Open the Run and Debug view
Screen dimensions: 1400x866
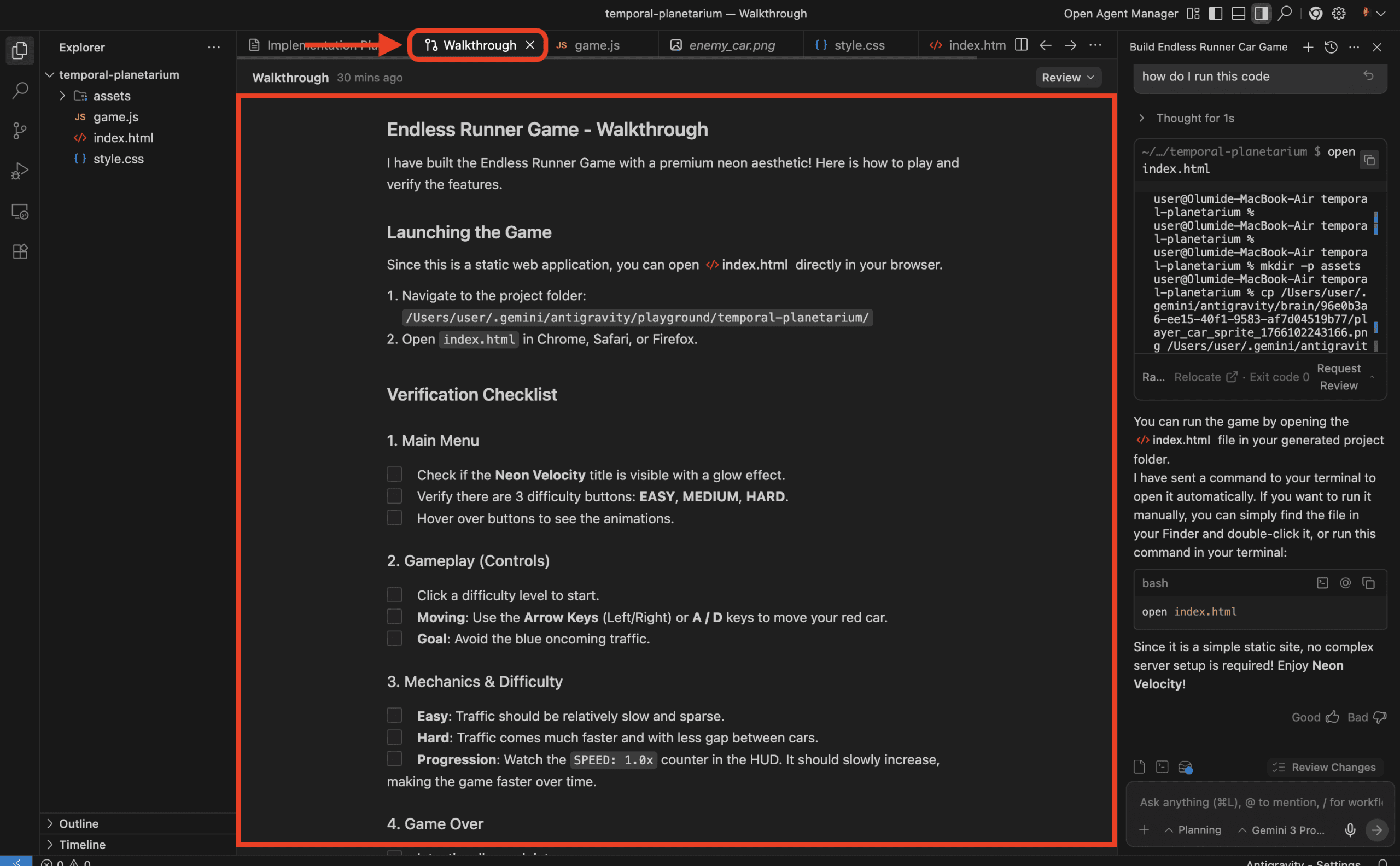[20, 171]
